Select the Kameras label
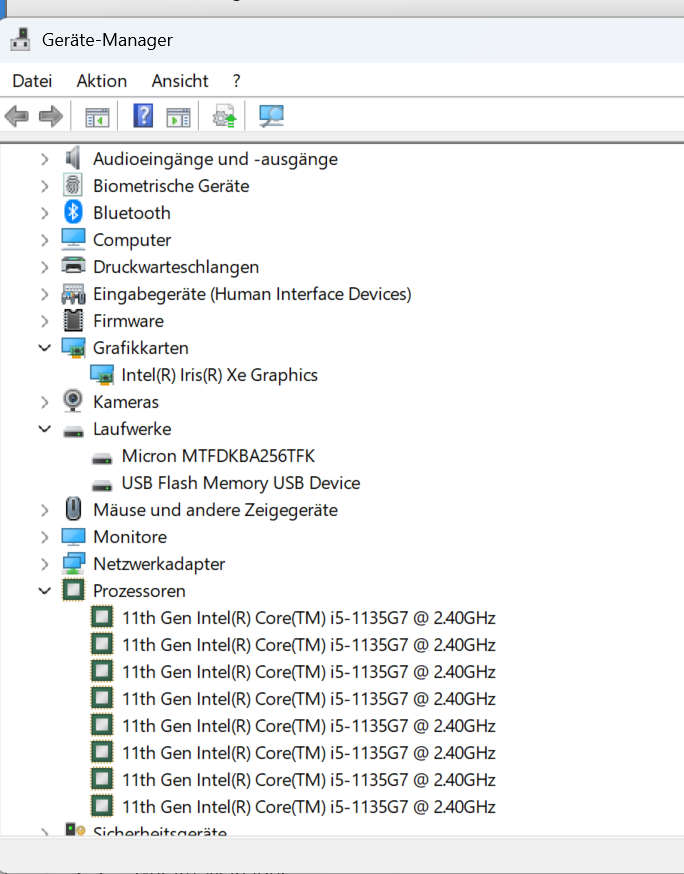This screenshot has height=874, width=684. (126, 402)
